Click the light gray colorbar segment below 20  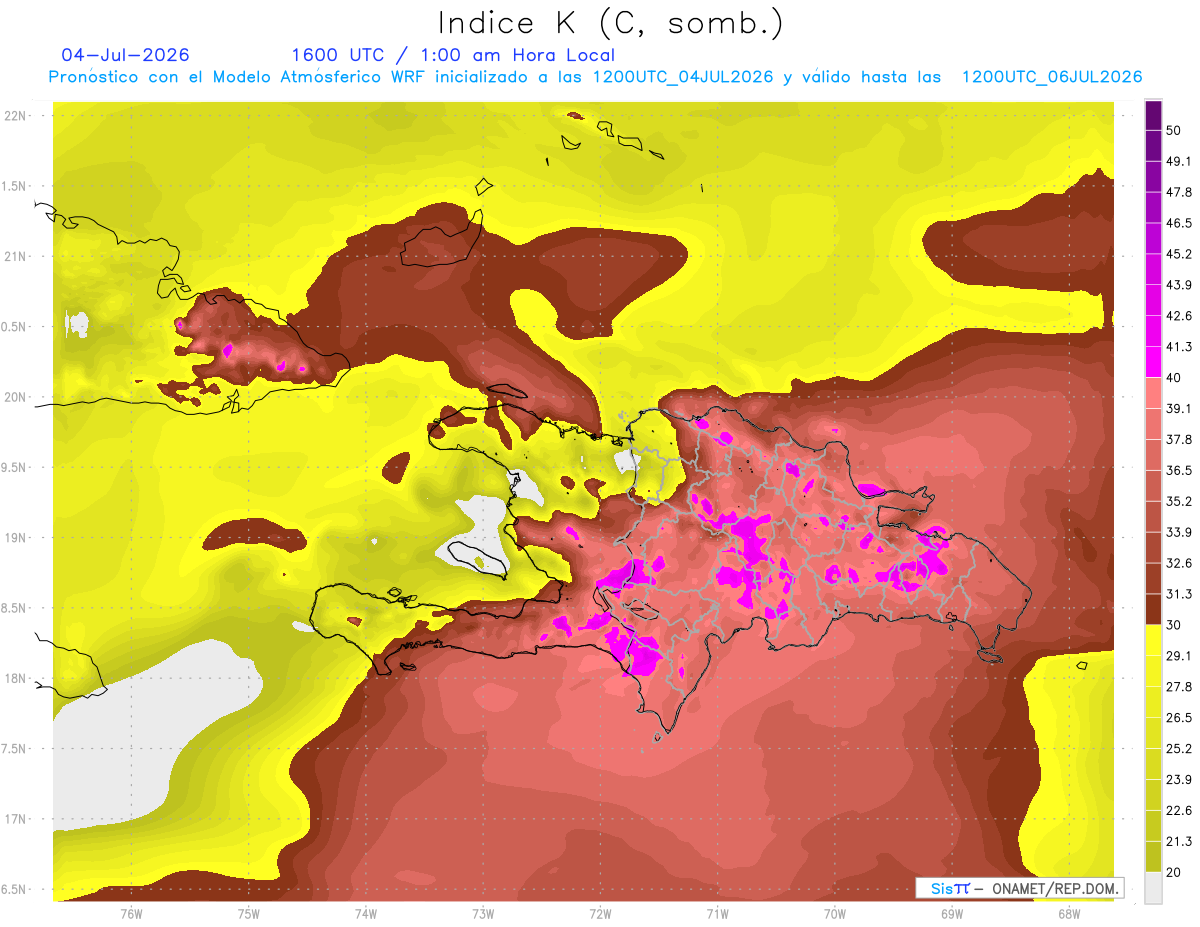pos(1153,886)
